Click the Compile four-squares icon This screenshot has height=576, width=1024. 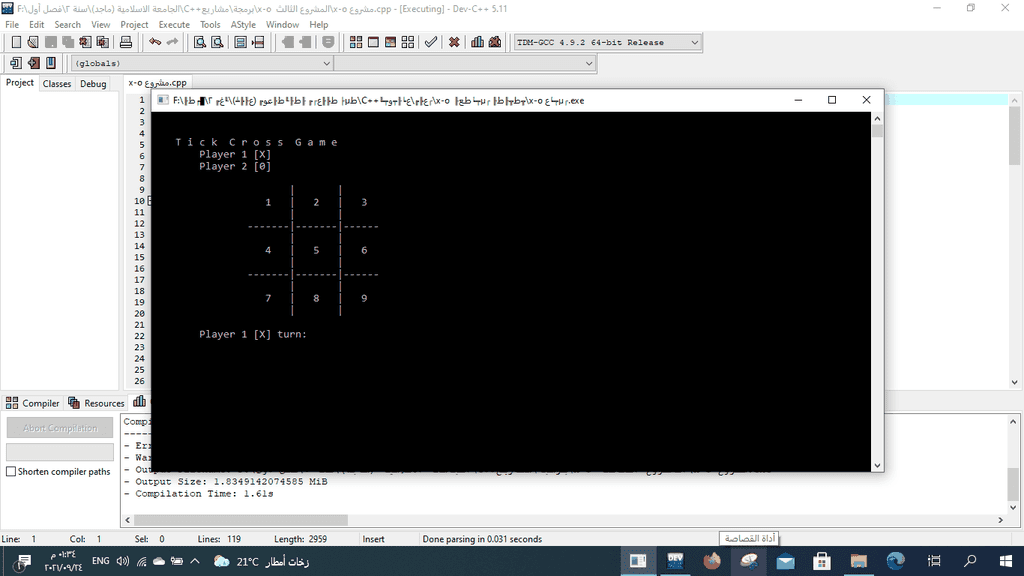[356, 42]
